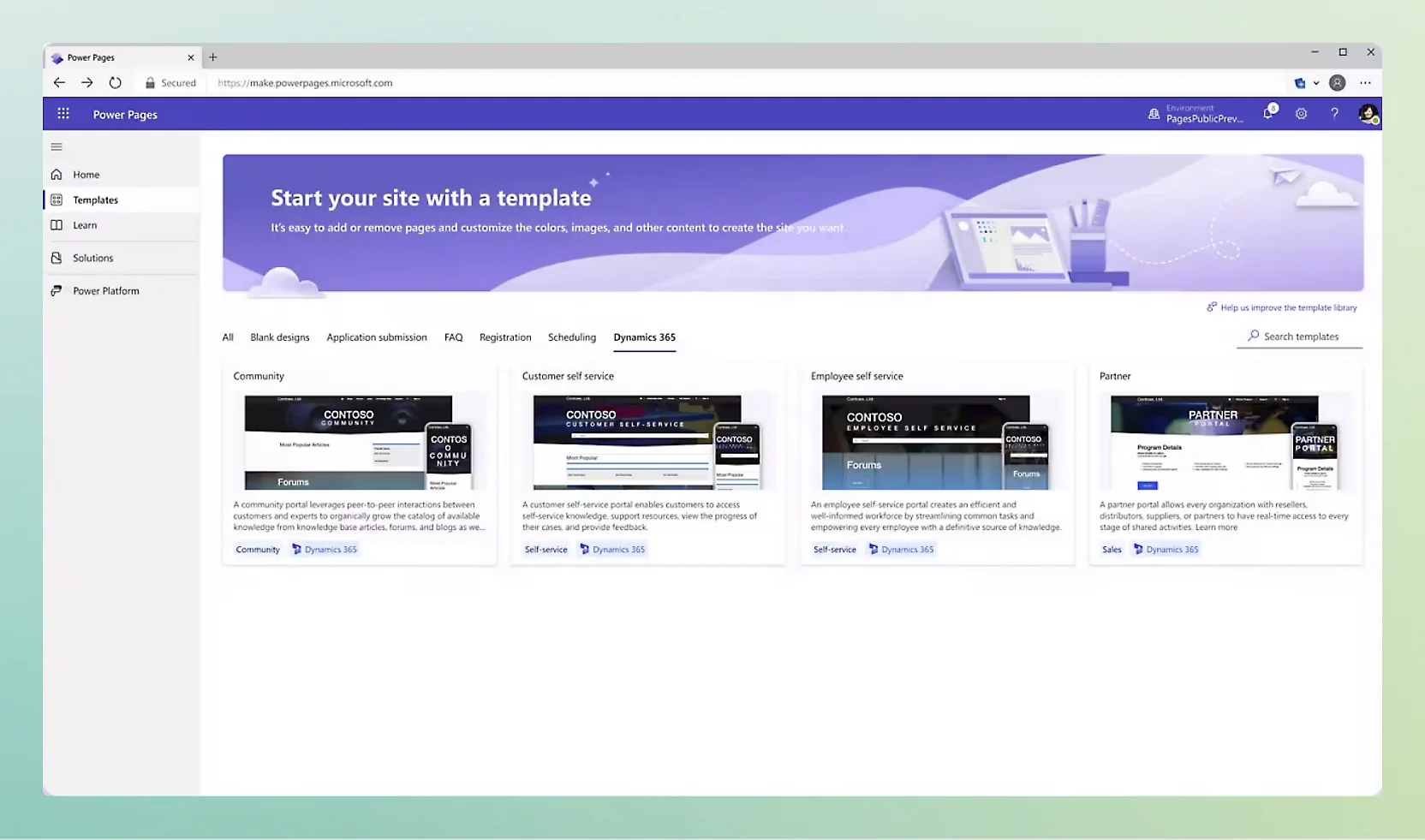Click the Community tag on Community card

[x=258, y=550]
